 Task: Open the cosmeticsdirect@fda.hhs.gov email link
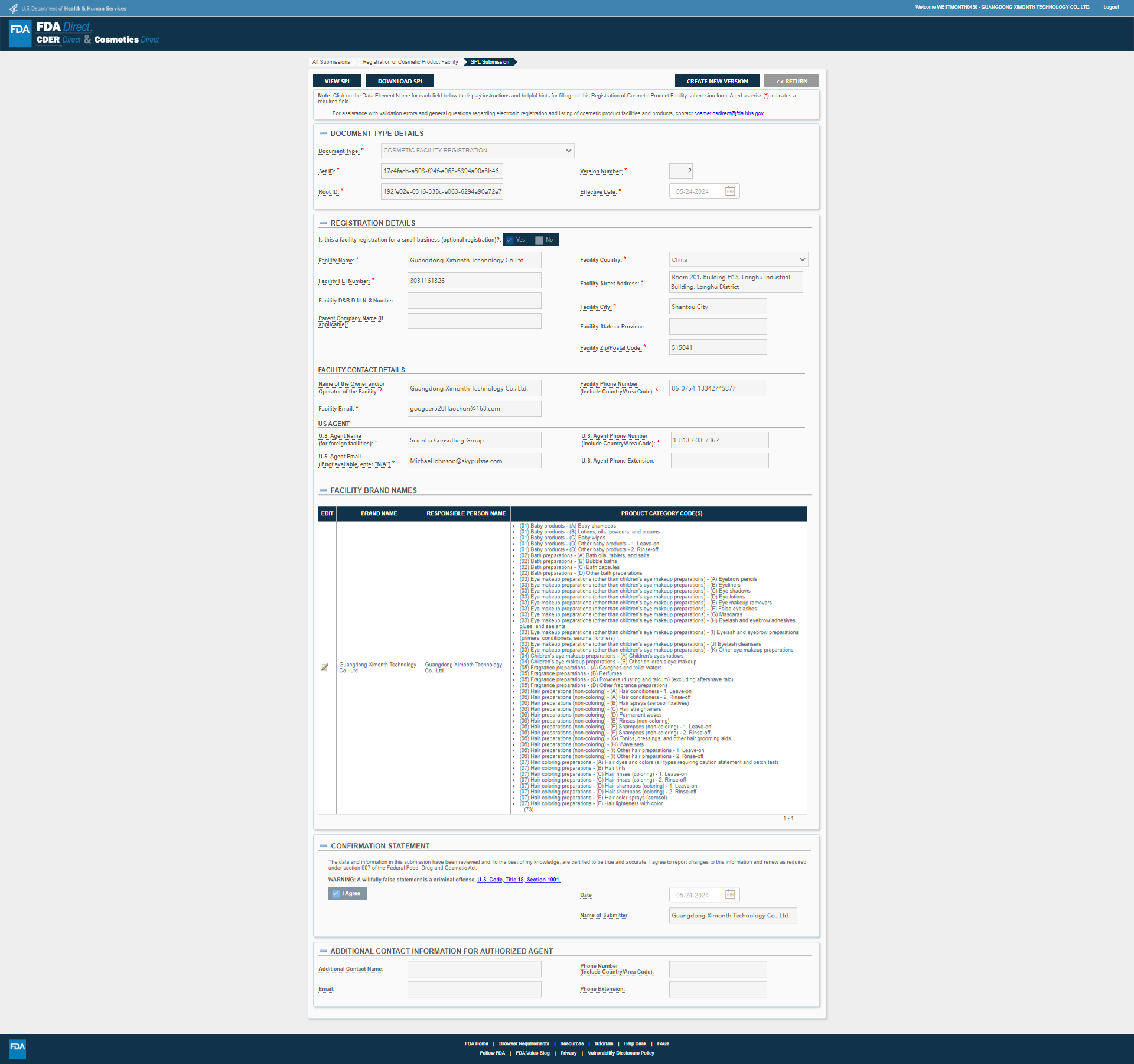[728, 113]
